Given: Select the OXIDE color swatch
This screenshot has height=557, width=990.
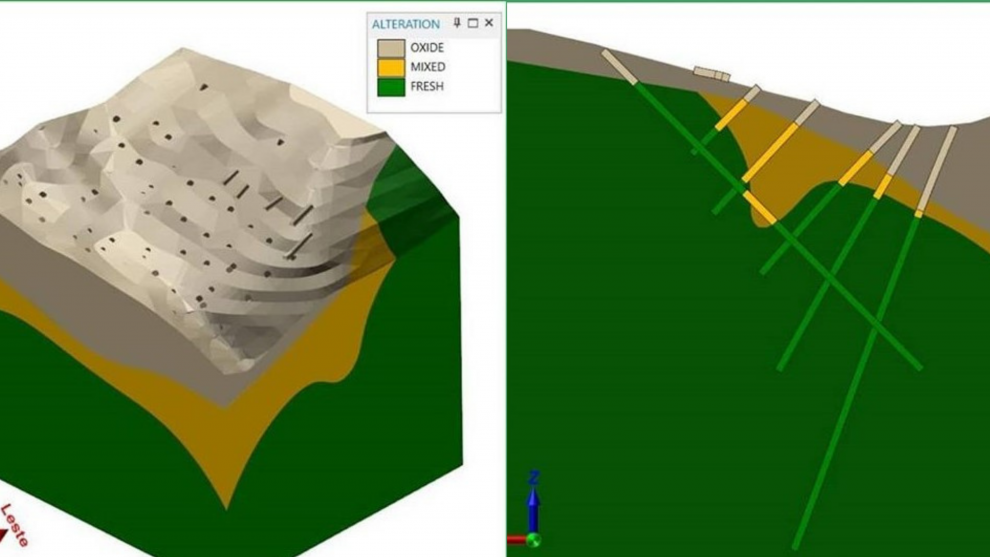Looking at the screenshot, I should point(391,48).
